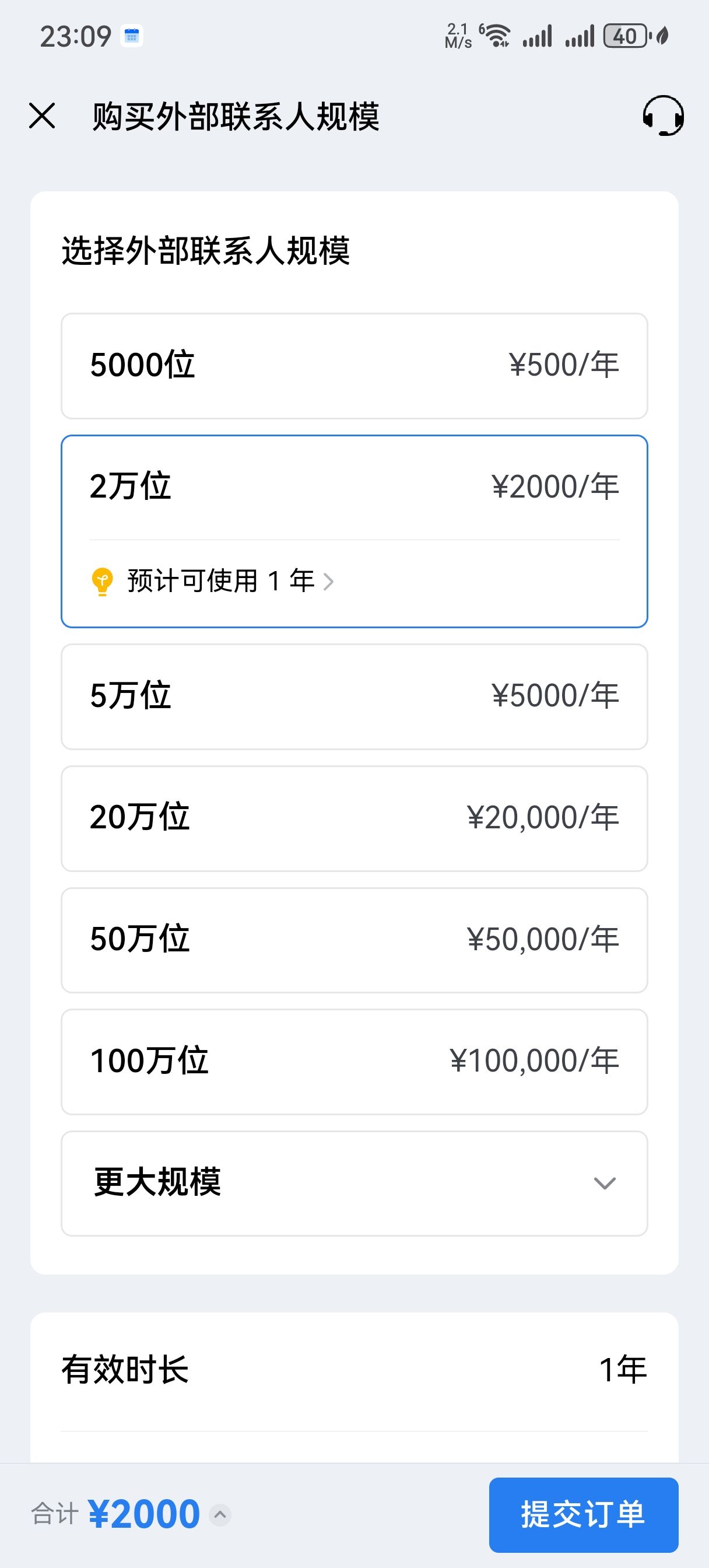Image resolution: width=709 pixels, height=1568 pixels.
Task: Click the chevron in 更大规模 row
Action: click(604, 1184)
